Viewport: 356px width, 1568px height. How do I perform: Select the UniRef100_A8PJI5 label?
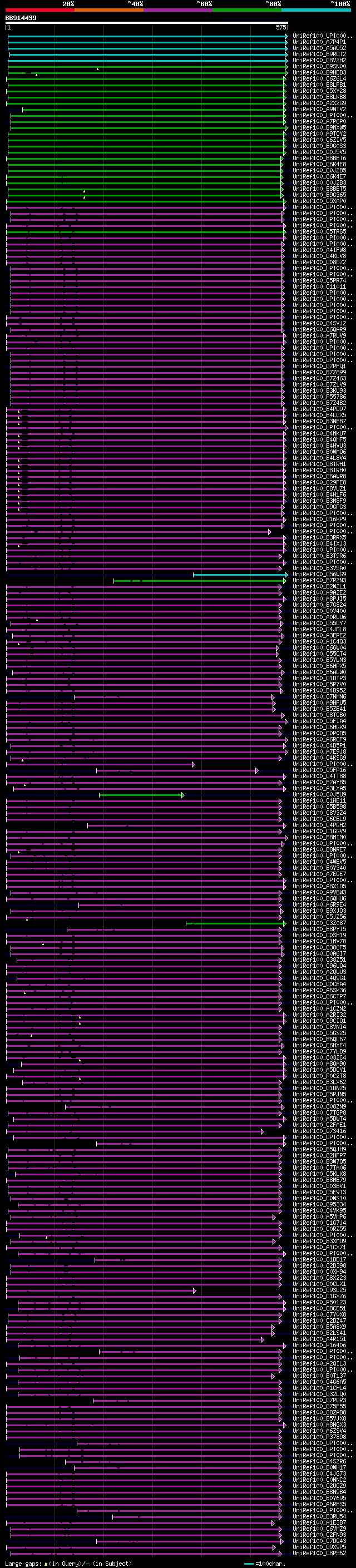pyautogui.click(x=319, y=599)
